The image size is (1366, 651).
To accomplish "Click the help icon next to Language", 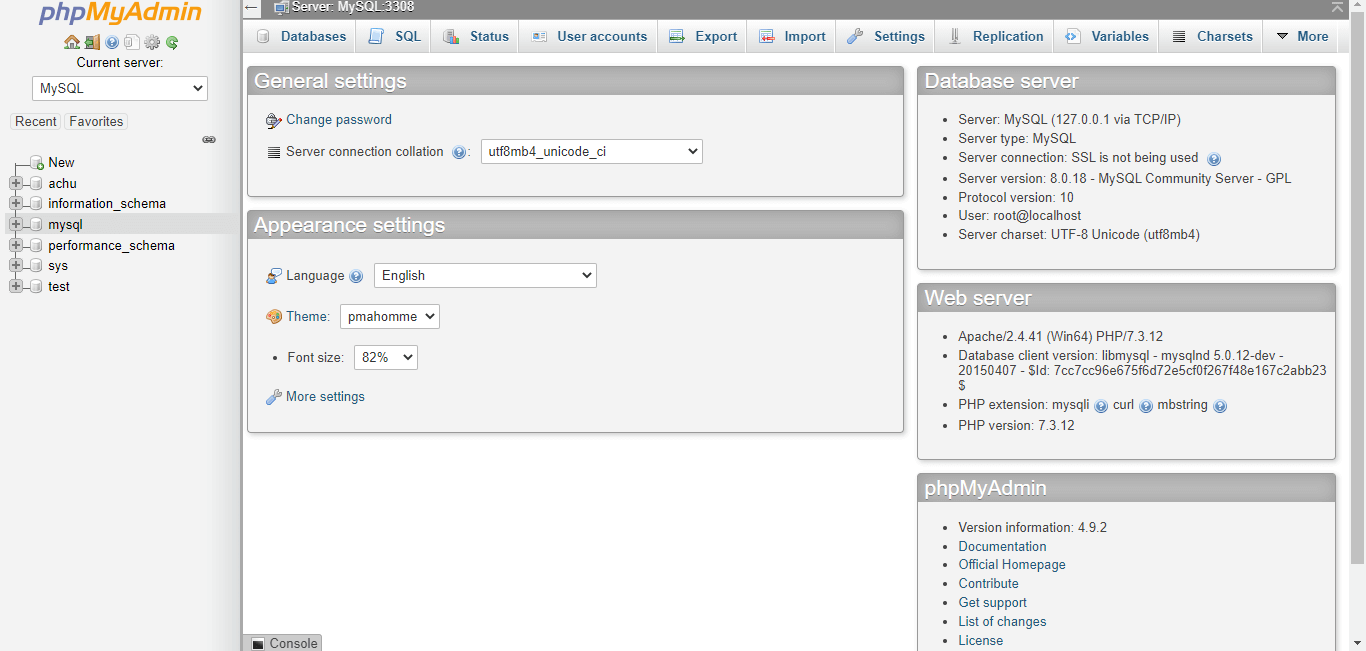I will click(x=356, y=277).
